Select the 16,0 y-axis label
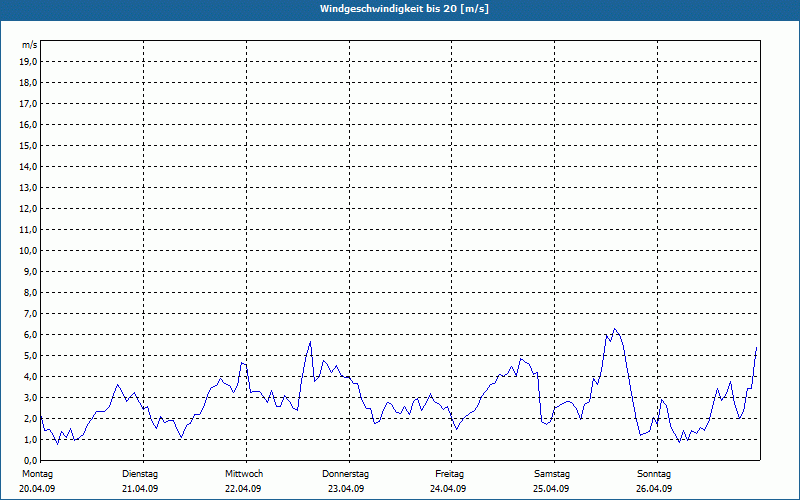Image resolution: width=800 pixels, height=500 pixels. coord(28,124)
